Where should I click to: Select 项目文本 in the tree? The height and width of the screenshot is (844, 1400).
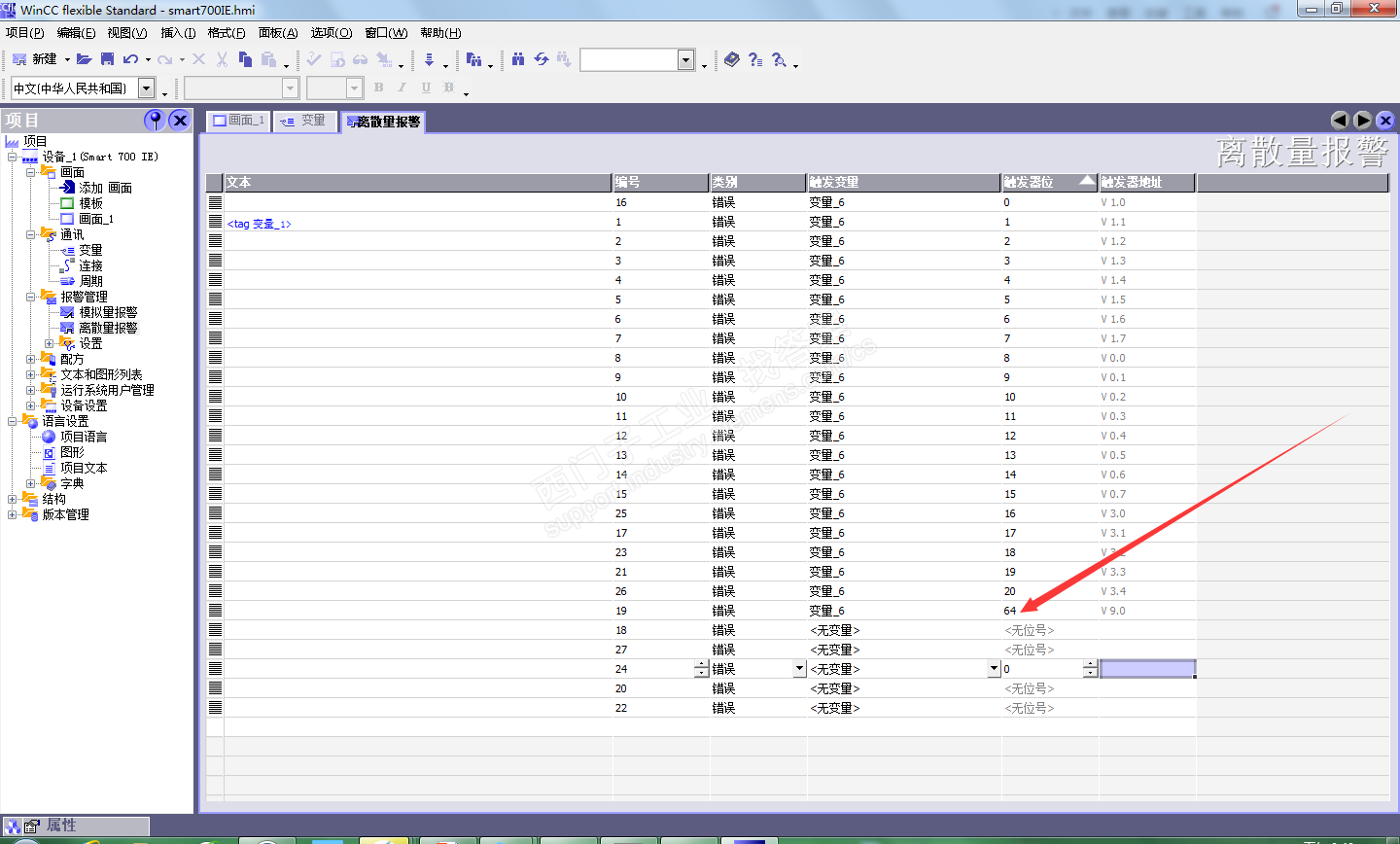click(x=84, y=468)
